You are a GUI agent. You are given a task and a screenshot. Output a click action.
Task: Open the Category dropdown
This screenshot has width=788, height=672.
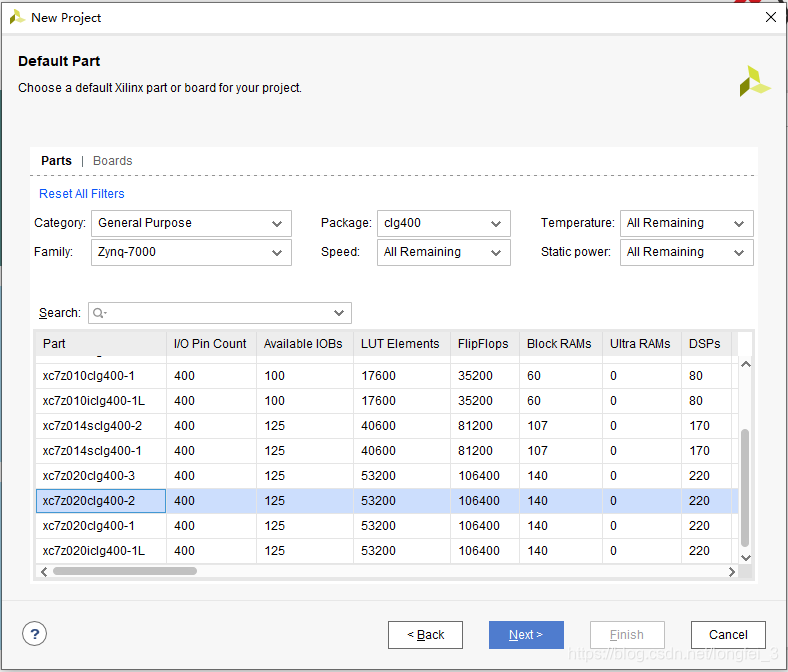(x=191, y=223)
